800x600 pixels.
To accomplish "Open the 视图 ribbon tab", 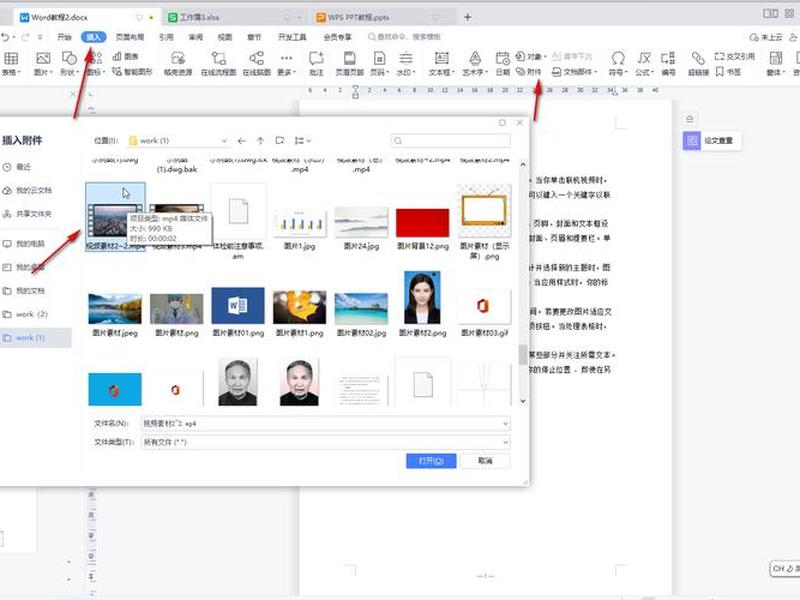I will 225,37.
